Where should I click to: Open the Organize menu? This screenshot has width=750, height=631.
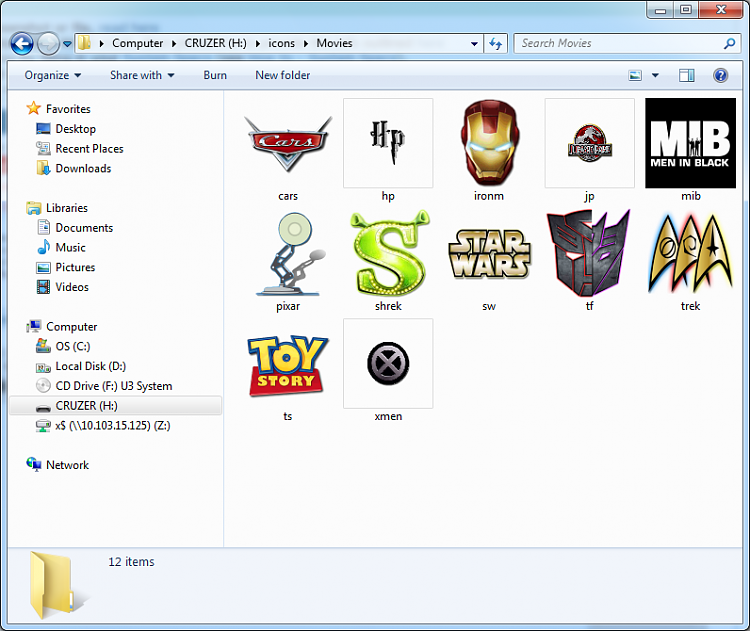[x=53, y=75]
